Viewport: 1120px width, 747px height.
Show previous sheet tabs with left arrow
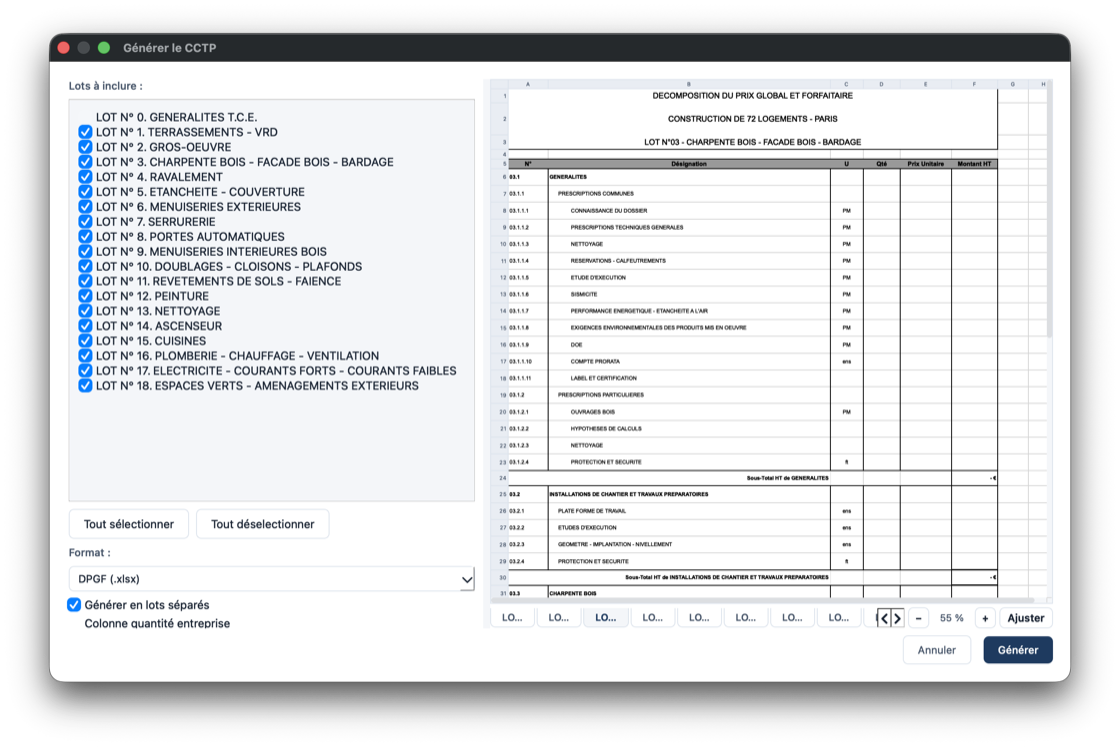(x=884, y=618)
